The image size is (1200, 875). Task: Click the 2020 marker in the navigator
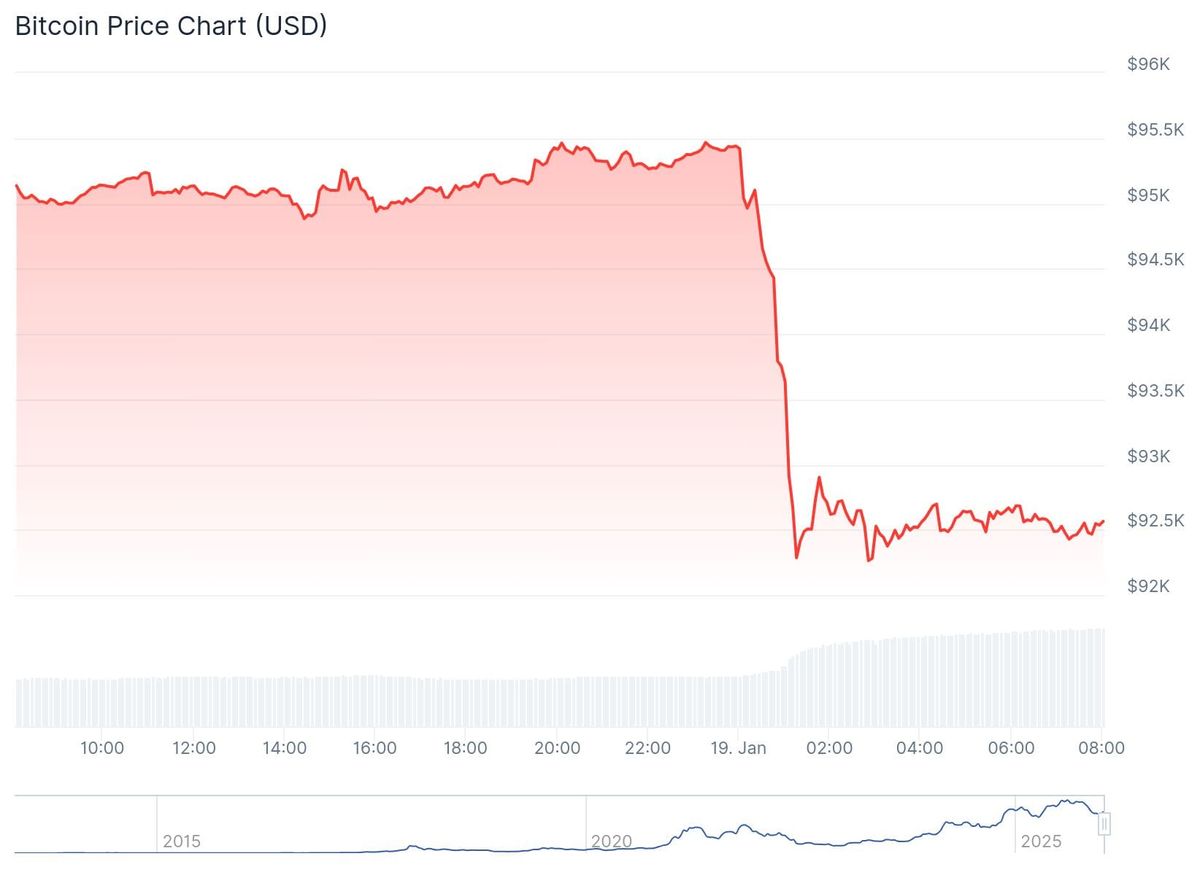pos(611,841)
